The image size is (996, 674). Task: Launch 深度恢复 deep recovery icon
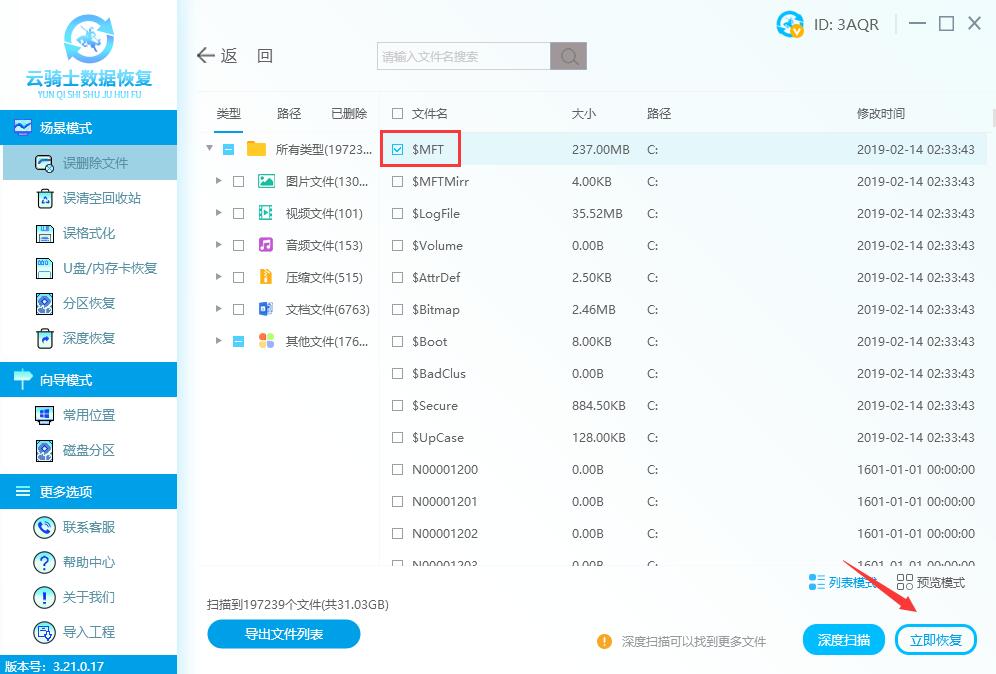[x=44, y=338]
